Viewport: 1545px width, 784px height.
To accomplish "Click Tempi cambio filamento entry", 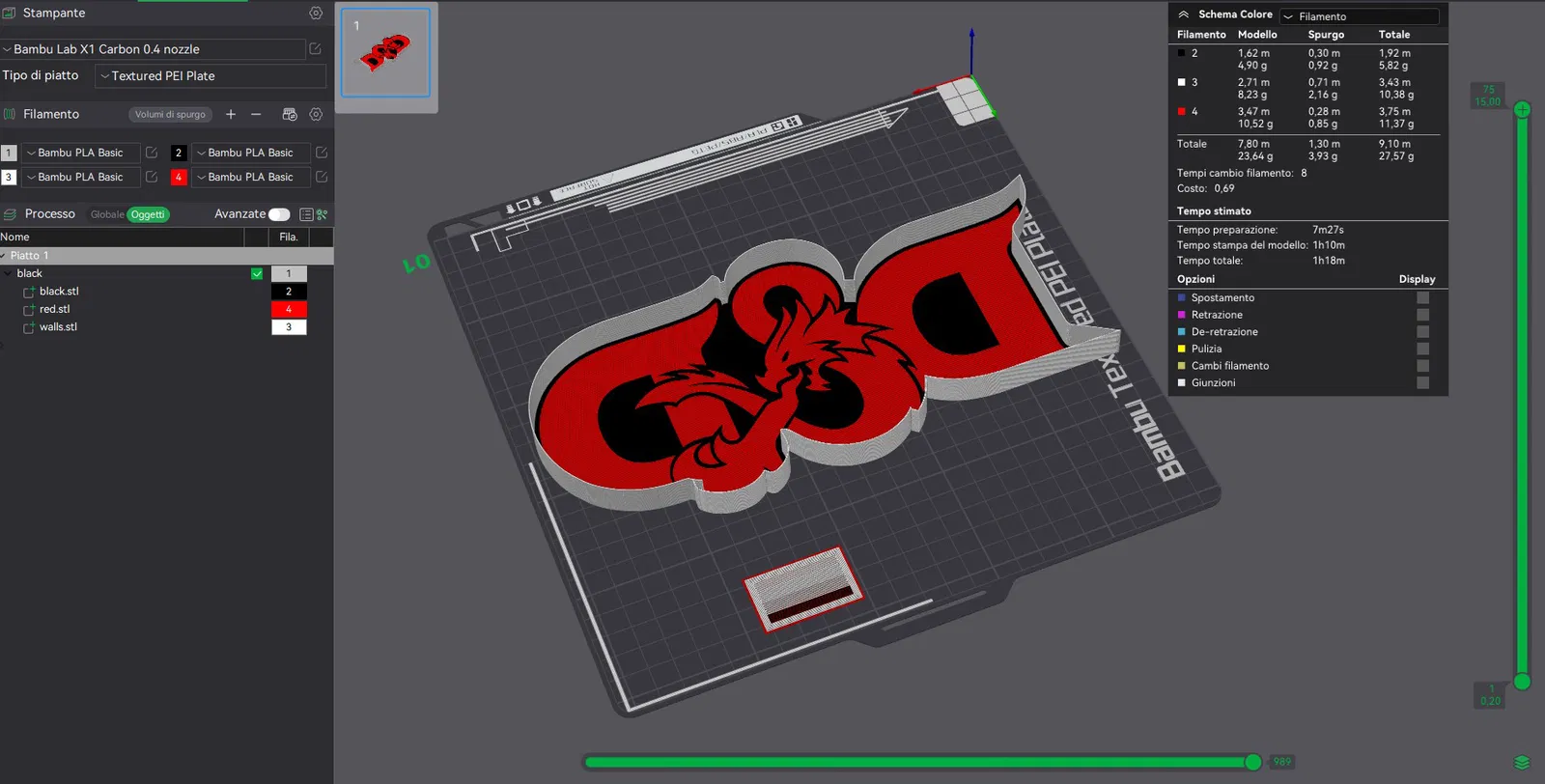I will 1242,174.
